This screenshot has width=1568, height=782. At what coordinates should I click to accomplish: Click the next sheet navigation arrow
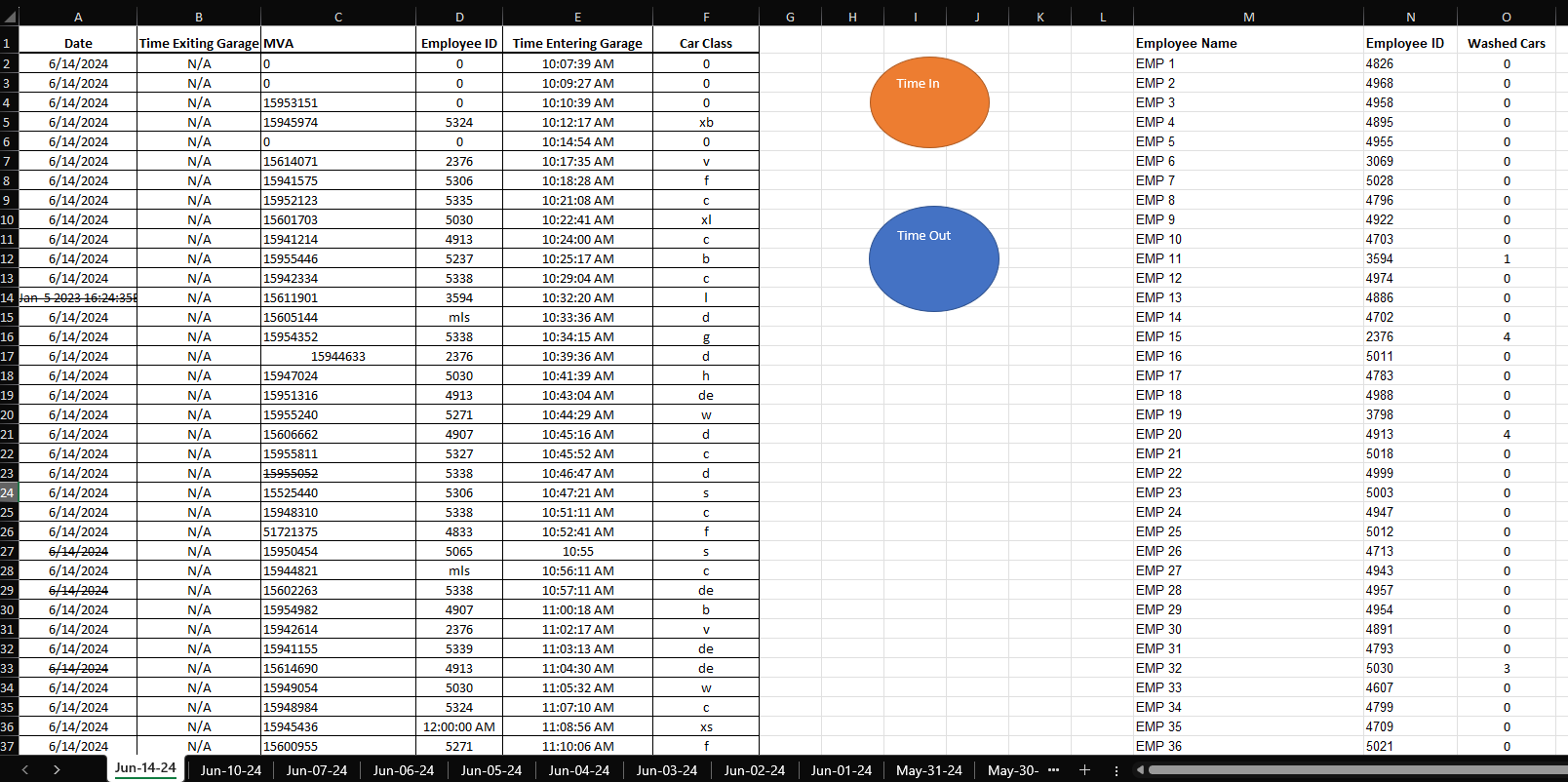[x=57, y=770]
